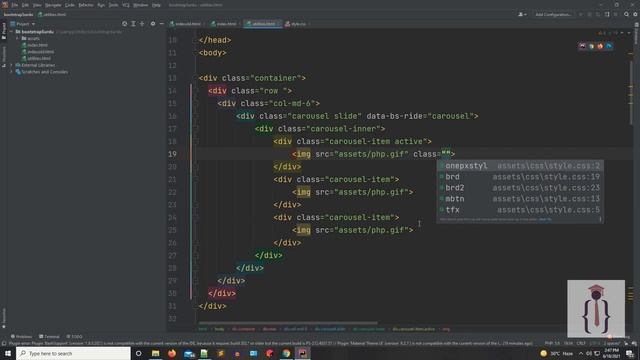Select brd completion suggestion
The image size is (640, 360).
point(520,177)
